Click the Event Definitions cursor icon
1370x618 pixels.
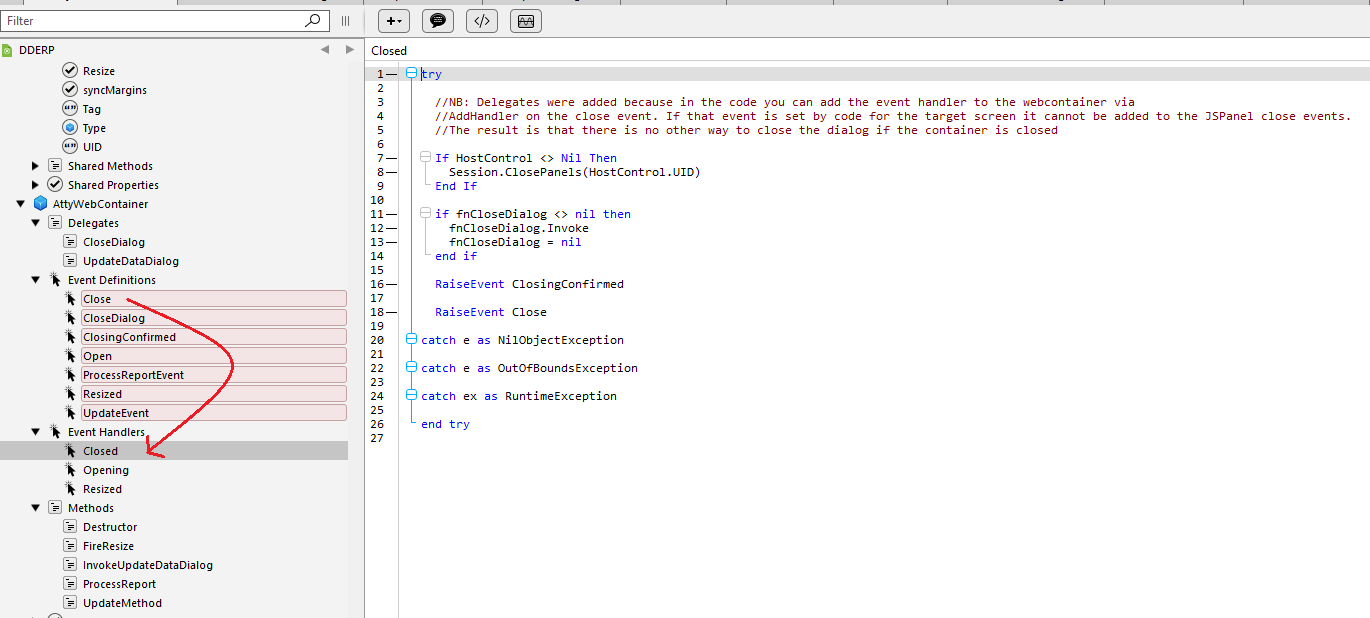(x=55, y=280)
